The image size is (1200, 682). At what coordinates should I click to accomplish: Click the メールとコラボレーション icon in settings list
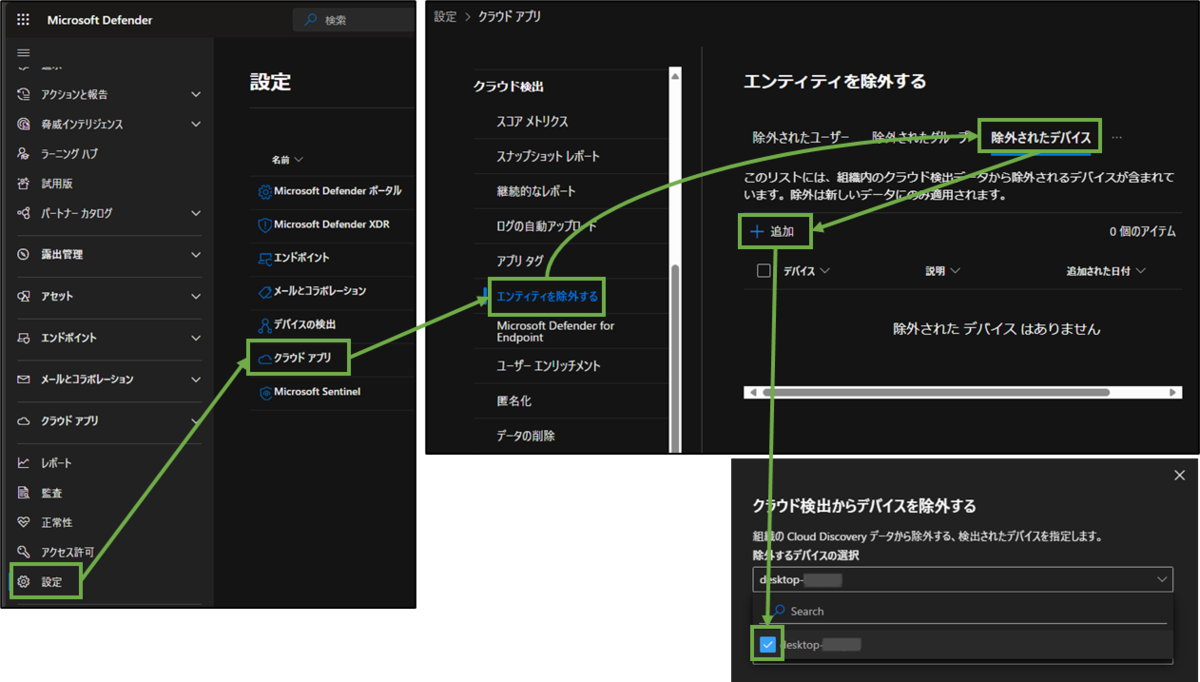tap(265, 291)
